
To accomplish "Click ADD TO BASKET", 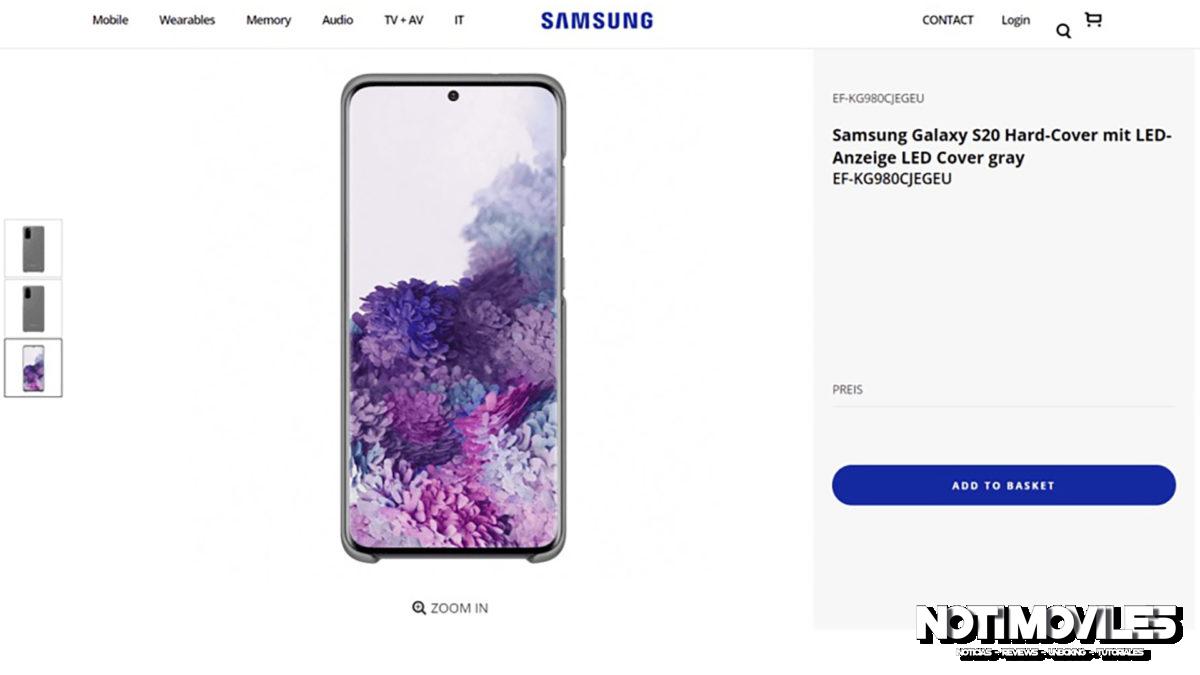I will coord(1002,485).
